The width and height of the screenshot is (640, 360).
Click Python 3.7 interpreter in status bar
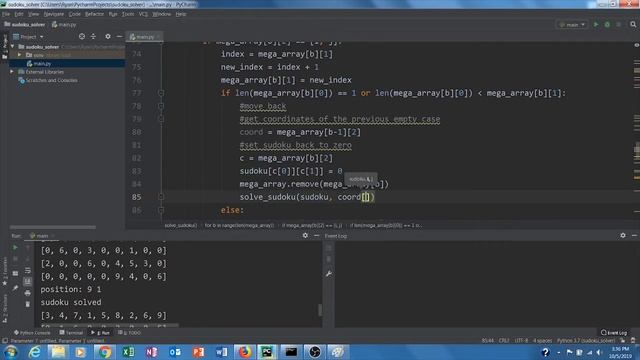[586, 340]
